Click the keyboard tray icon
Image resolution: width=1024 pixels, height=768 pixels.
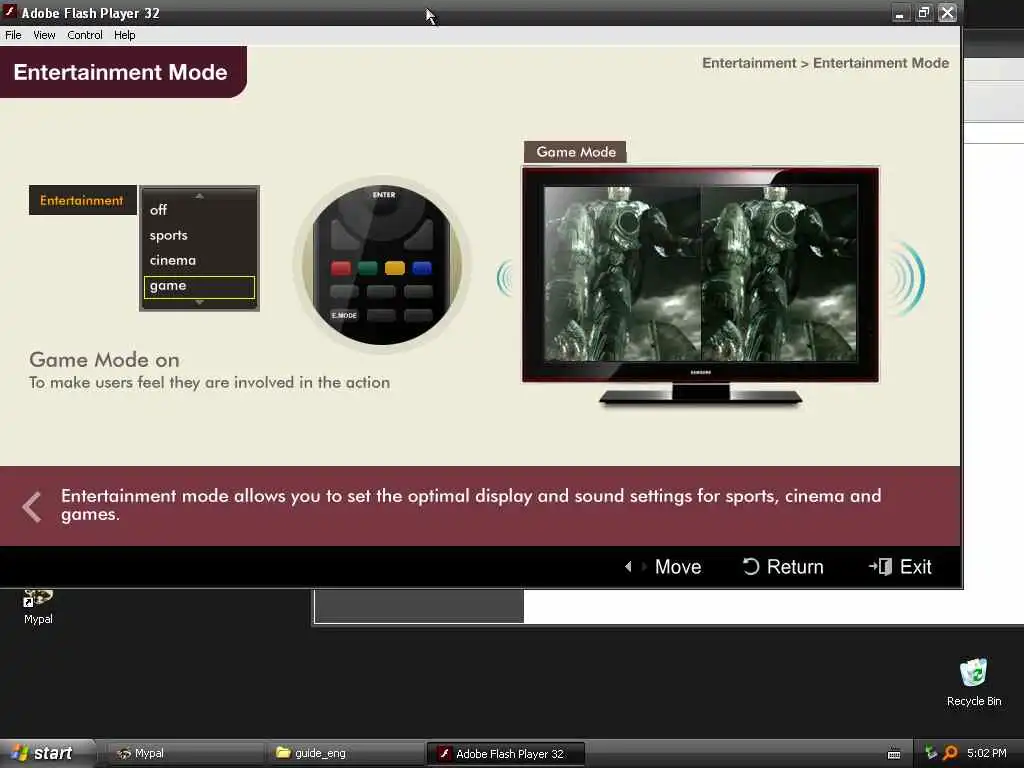point(894,754)
